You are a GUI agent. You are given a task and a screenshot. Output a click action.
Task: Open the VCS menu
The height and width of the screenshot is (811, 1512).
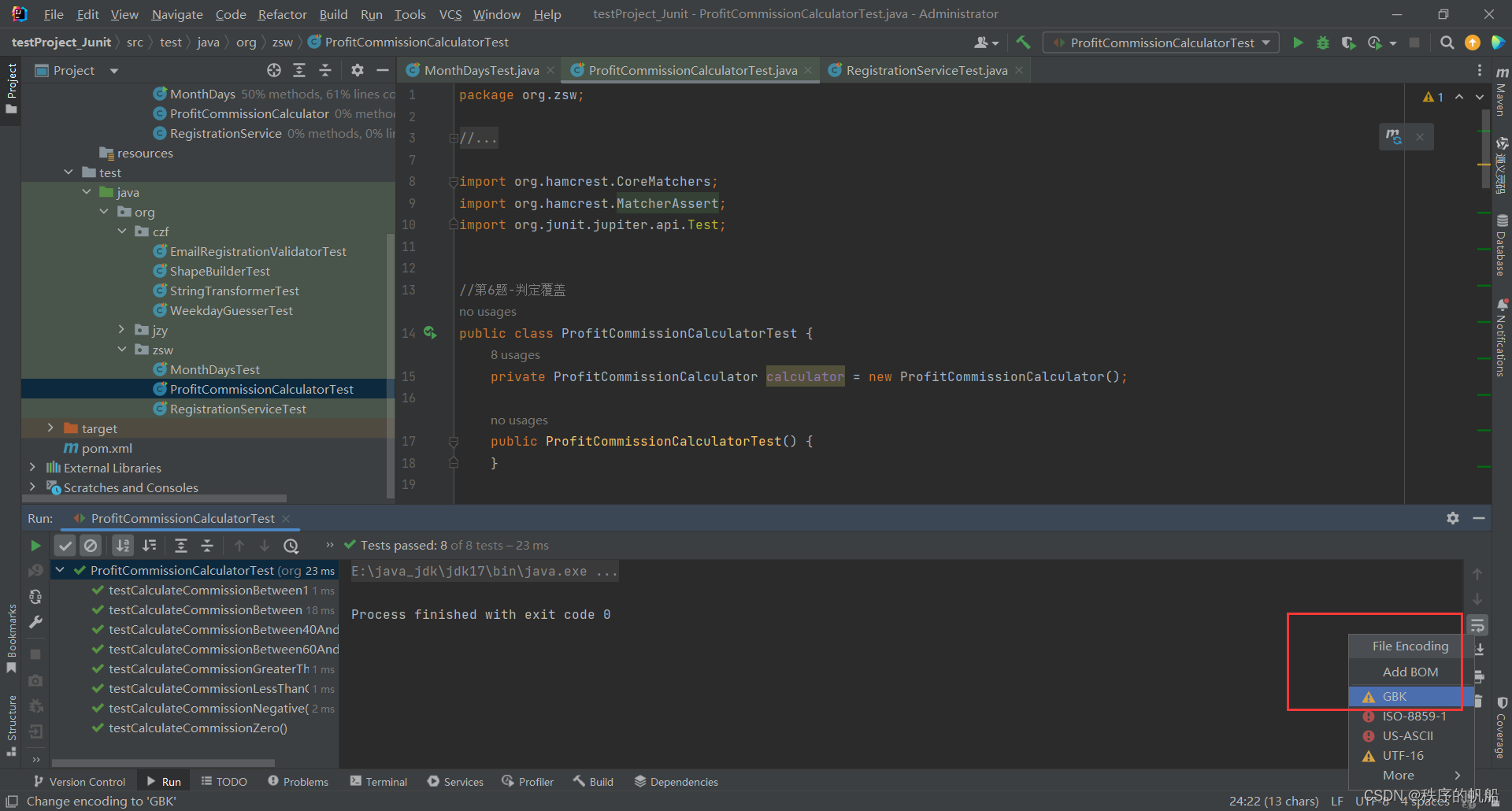click(450, 14)
